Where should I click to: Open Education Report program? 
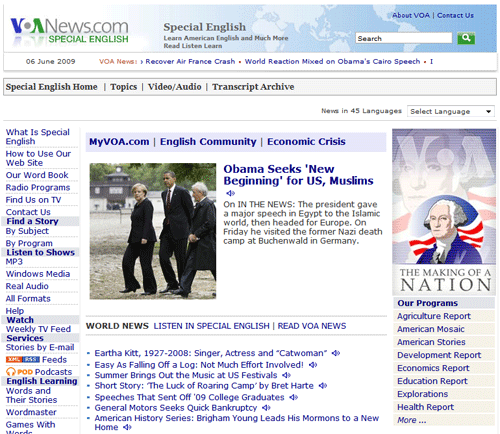coord(432,381)
